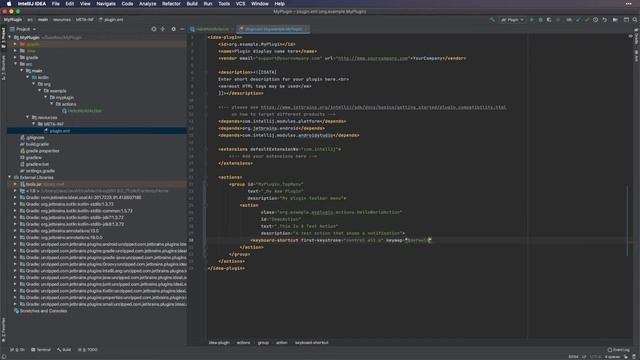Open the Build tool window at bottom

point(64,350)
